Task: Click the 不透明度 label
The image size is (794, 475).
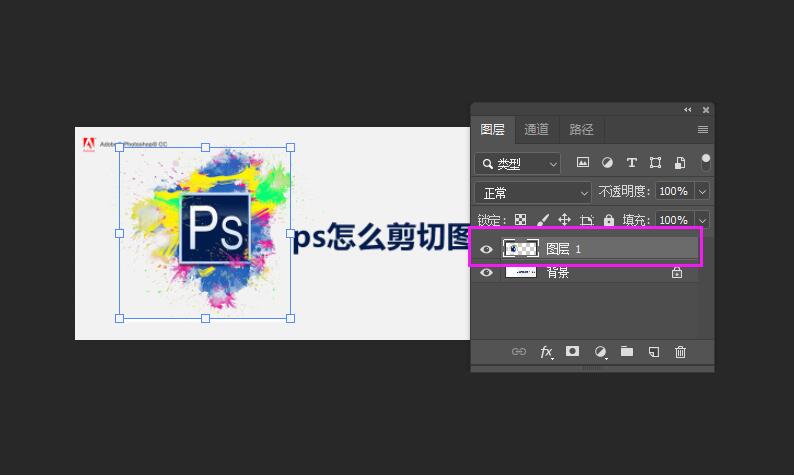Action: (x=623, y=191)
